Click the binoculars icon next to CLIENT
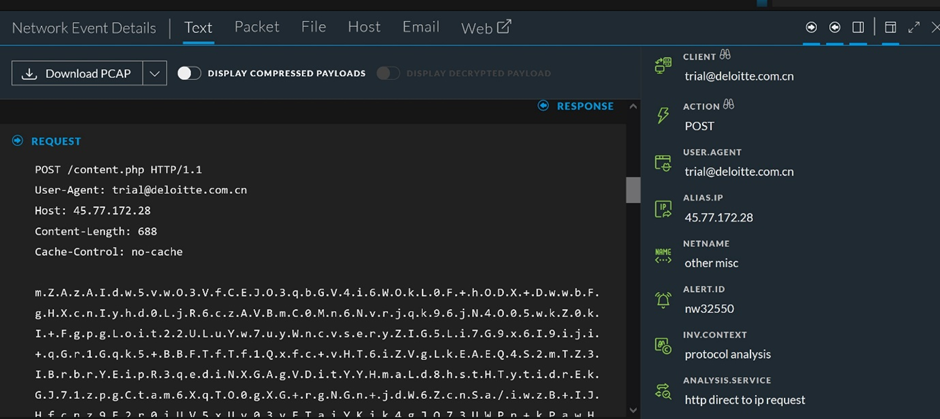The image size is (940, 419). (x=725, y=56)
